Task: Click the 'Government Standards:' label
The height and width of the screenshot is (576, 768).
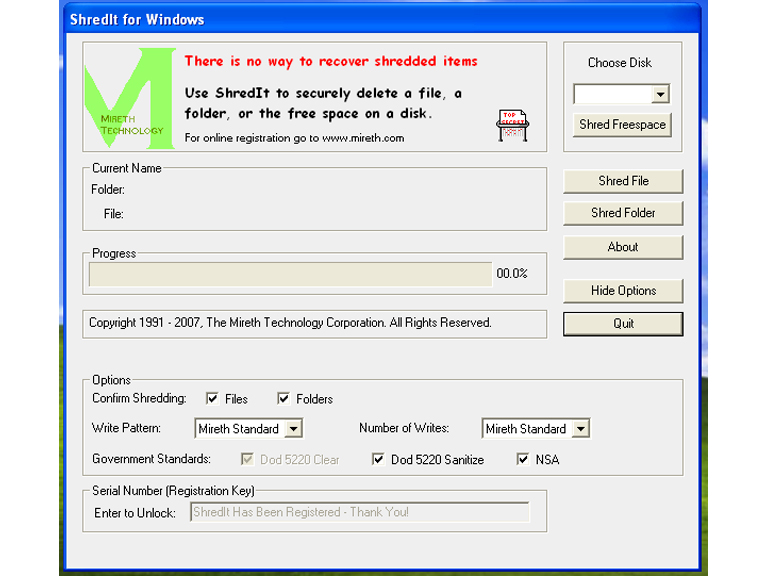Action: tap(151, 459)
